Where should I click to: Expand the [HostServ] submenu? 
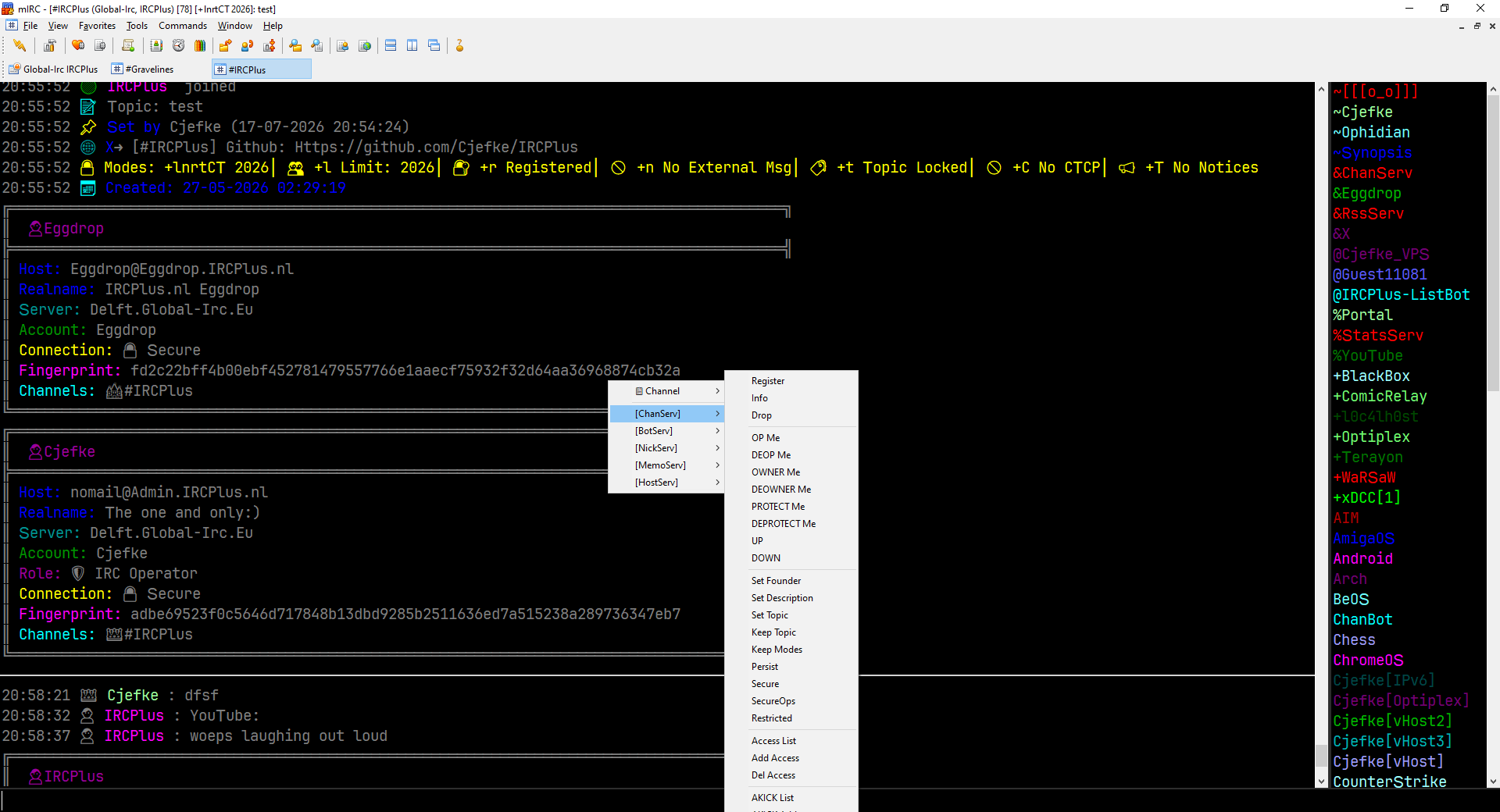[x=666, y=483]
